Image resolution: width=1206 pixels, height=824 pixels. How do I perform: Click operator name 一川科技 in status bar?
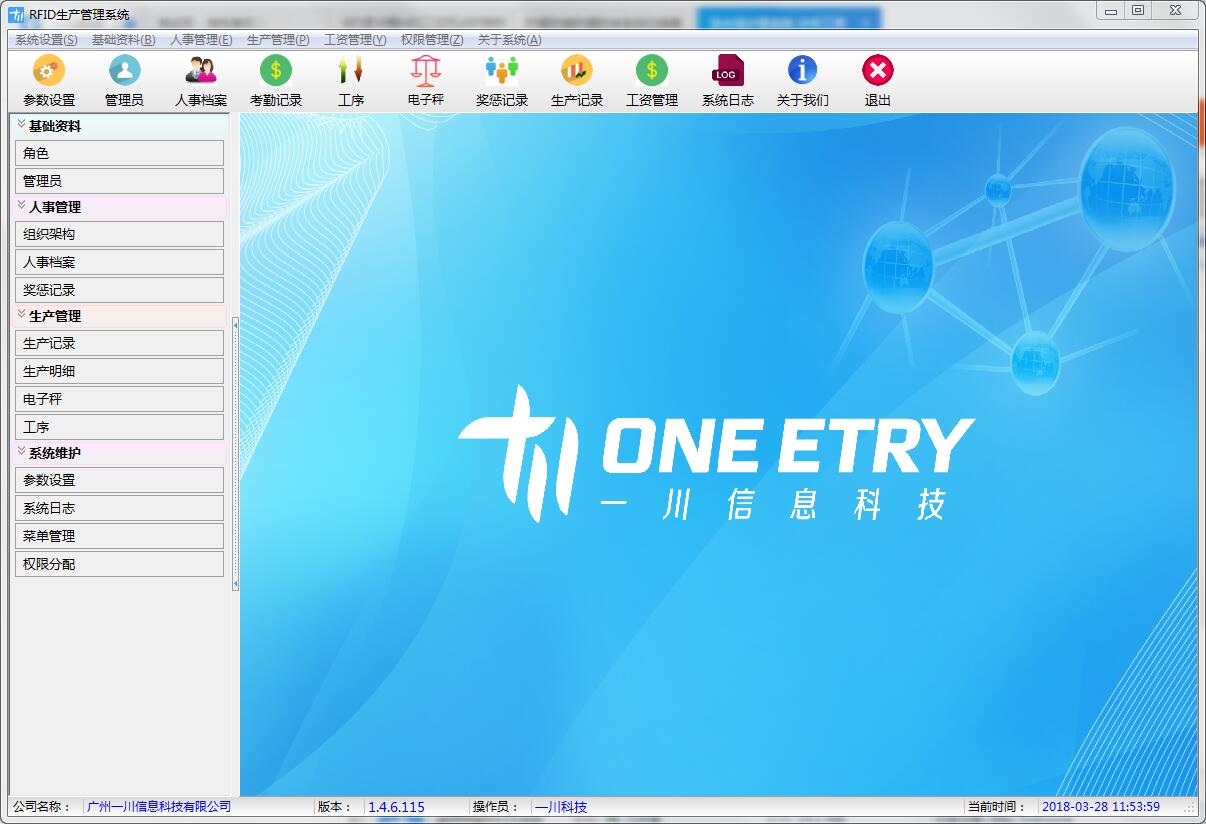[561, 807]
